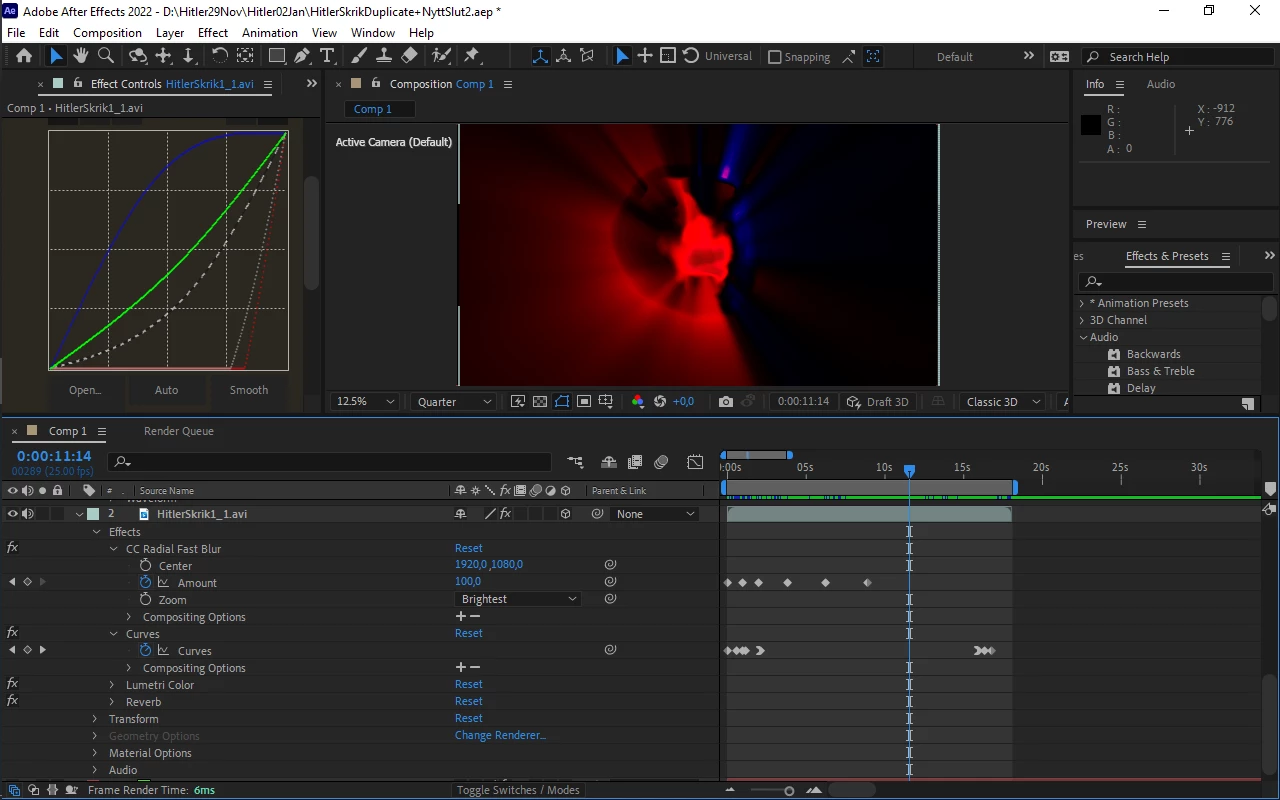
Task: Select the Zoom magnifier tool
Action: [106, 56]
